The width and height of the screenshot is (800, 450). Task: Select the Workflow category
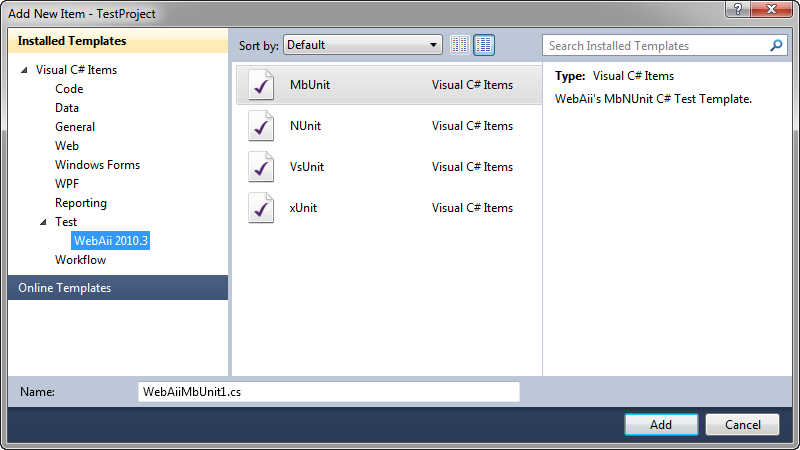(81, 260)
